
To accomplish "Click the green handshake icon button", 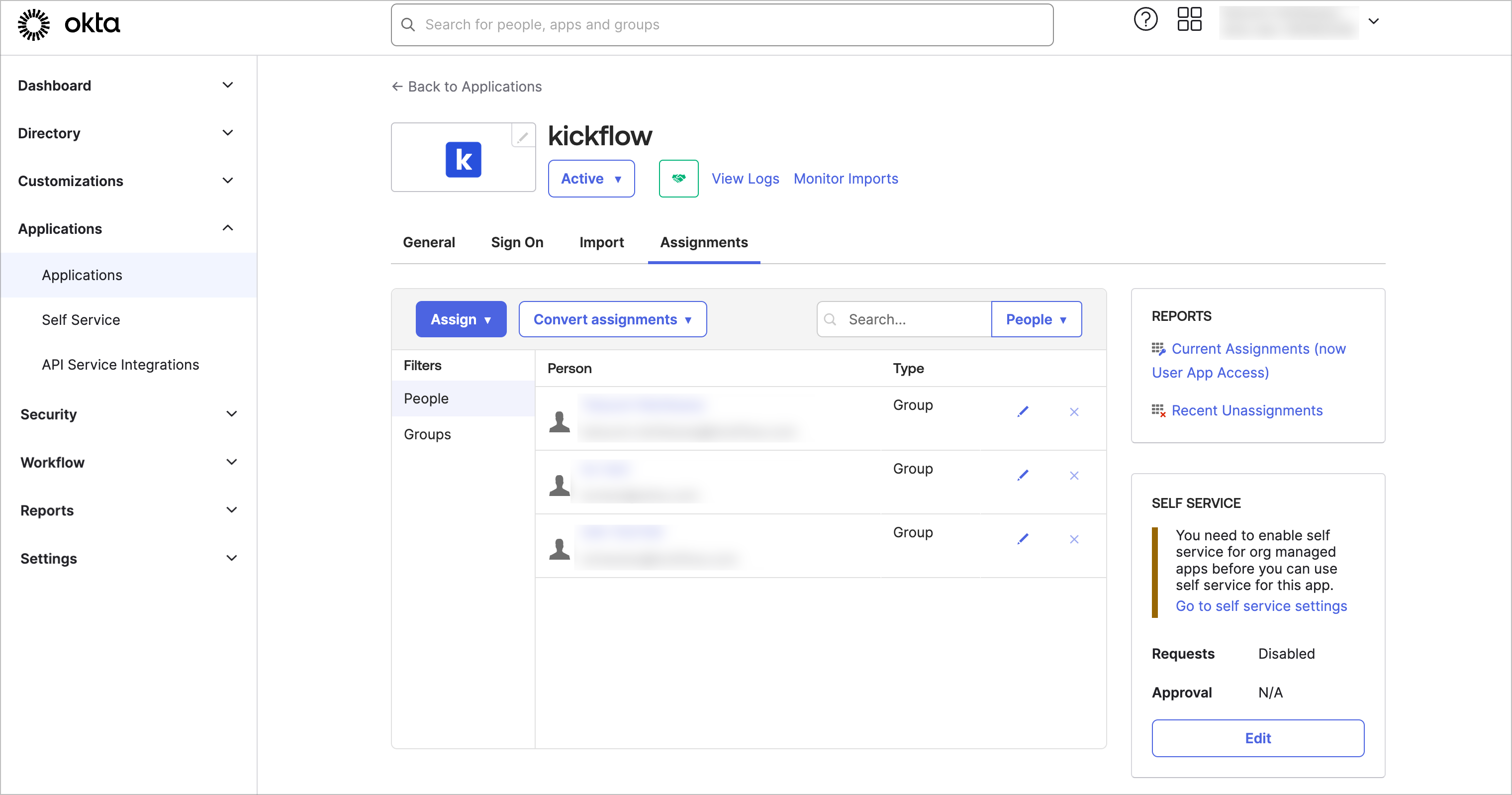I will point(678,179).
